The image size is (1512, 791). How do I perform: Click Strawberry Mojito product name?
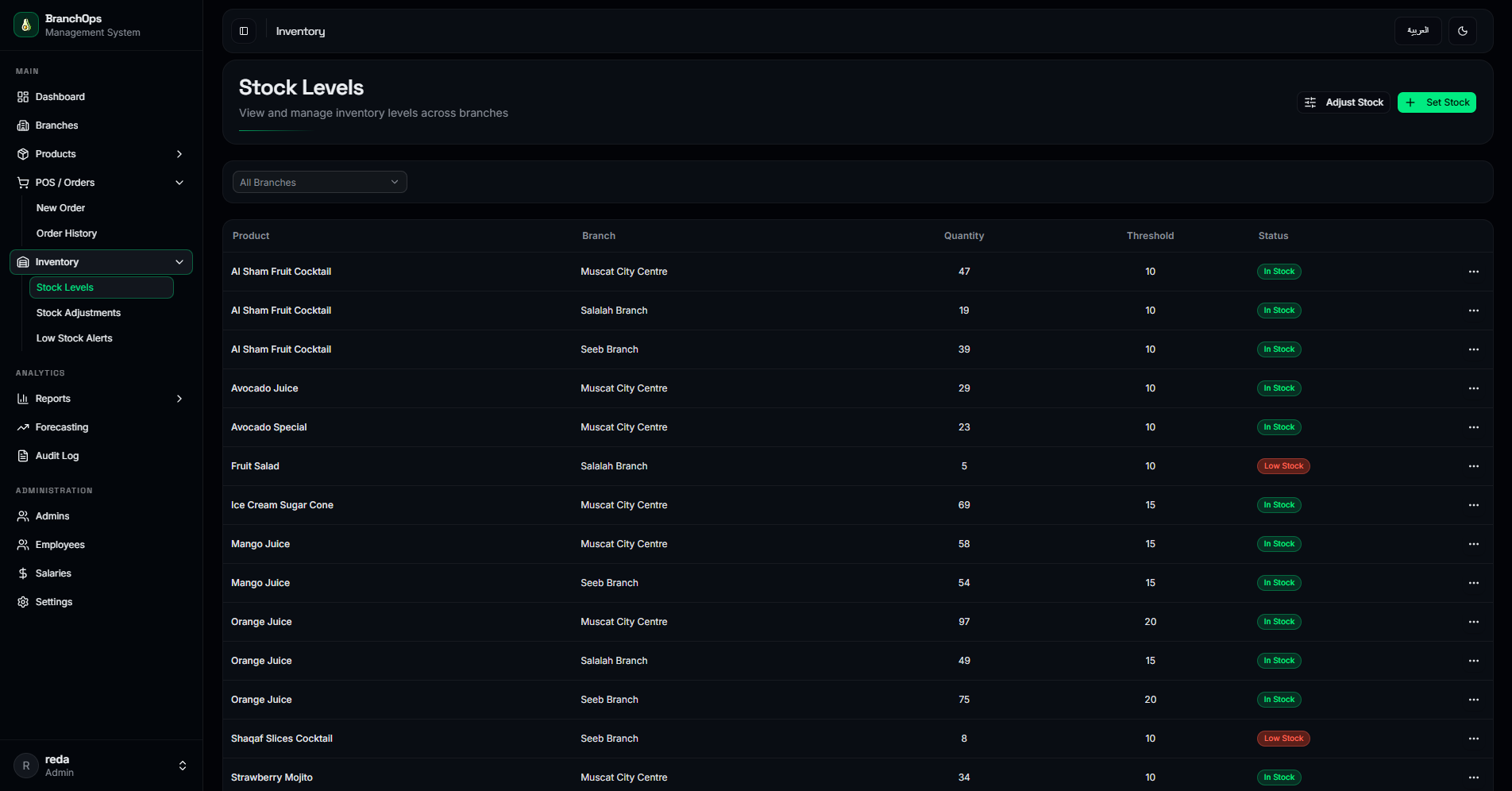coord(272,777)
